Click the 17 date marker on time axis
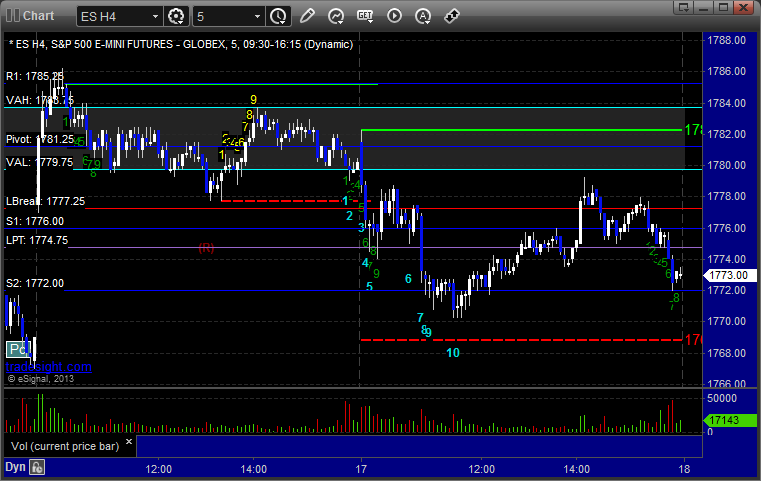Viewport: 761px width, 481px height. (x=361, y=469)
